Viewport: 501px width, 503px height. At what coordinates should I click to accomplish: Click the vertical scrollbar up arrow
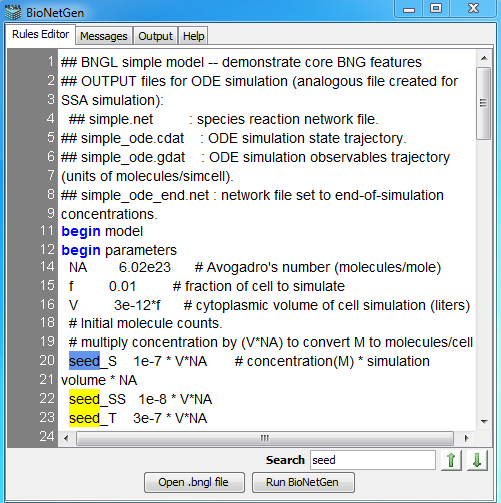coord(484,58)
